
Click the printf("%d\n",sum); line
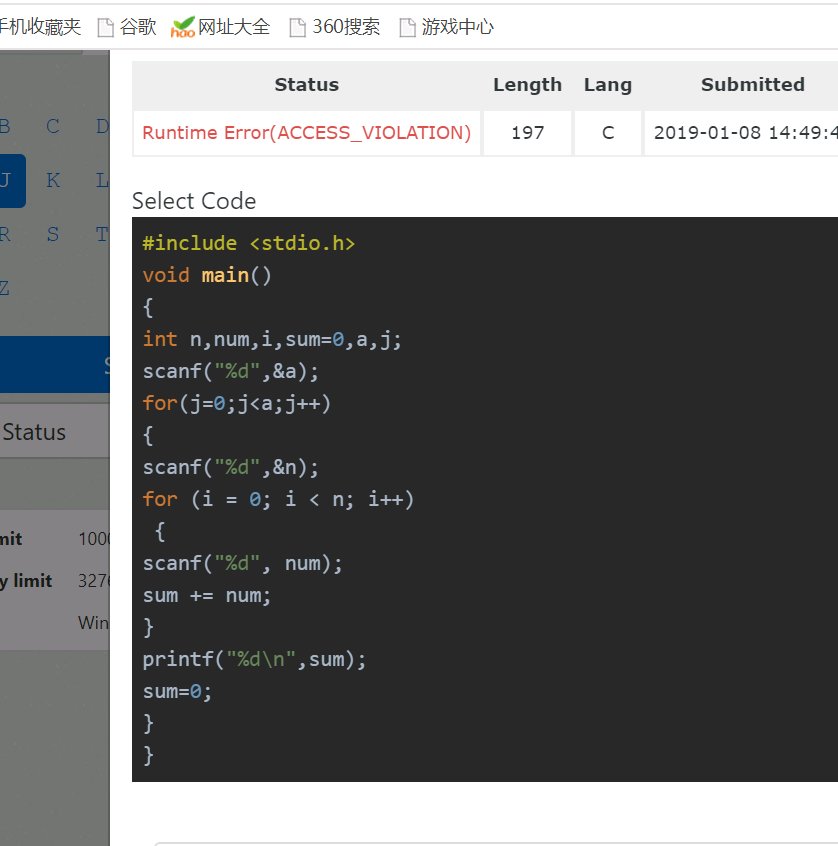[254, 659]
